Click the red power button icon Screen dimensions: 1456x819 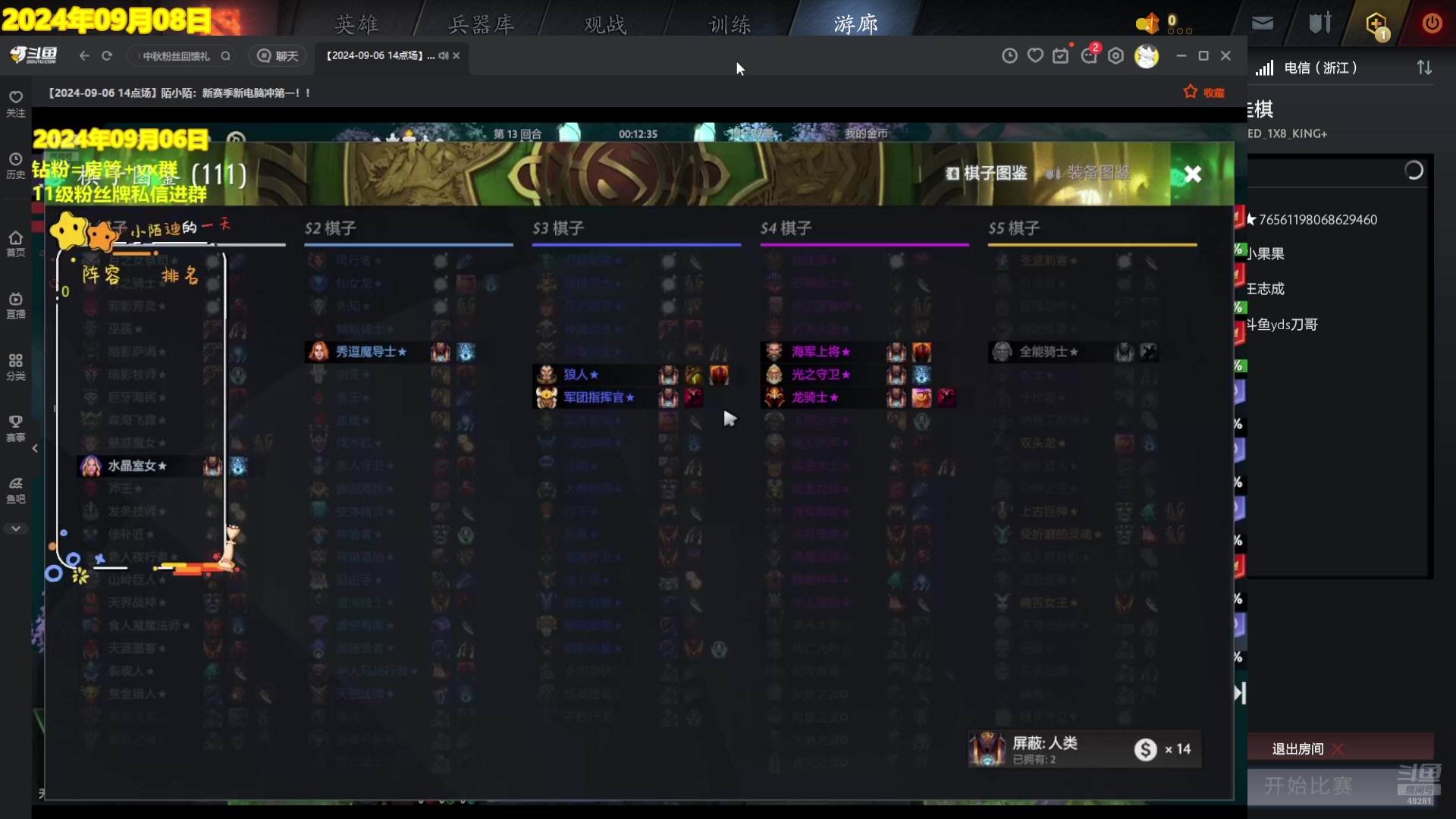(1432, 23)
